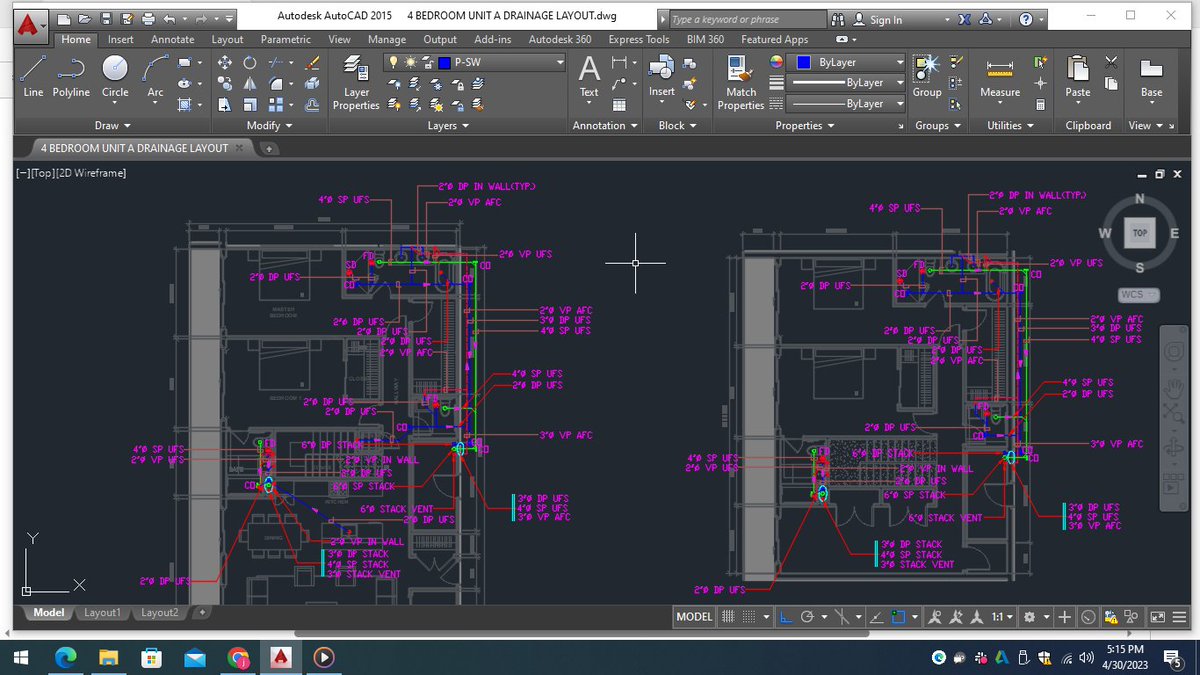Click the Save icon in quick access toolbar
This screenshot has width=1200, height=675.
106,18
